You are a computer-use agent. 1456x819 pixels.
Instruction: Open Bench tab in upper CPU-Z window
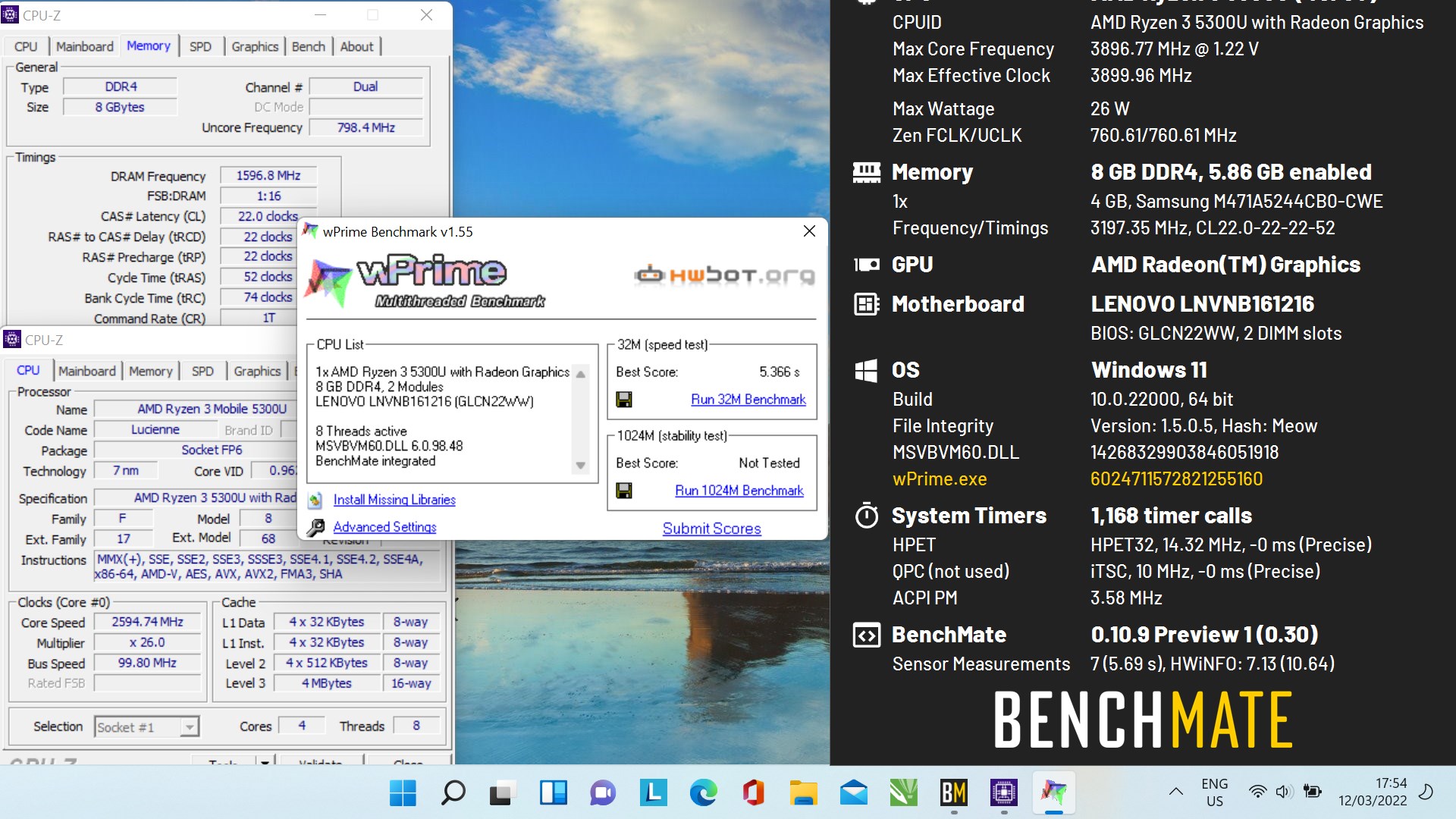[308, 46]
